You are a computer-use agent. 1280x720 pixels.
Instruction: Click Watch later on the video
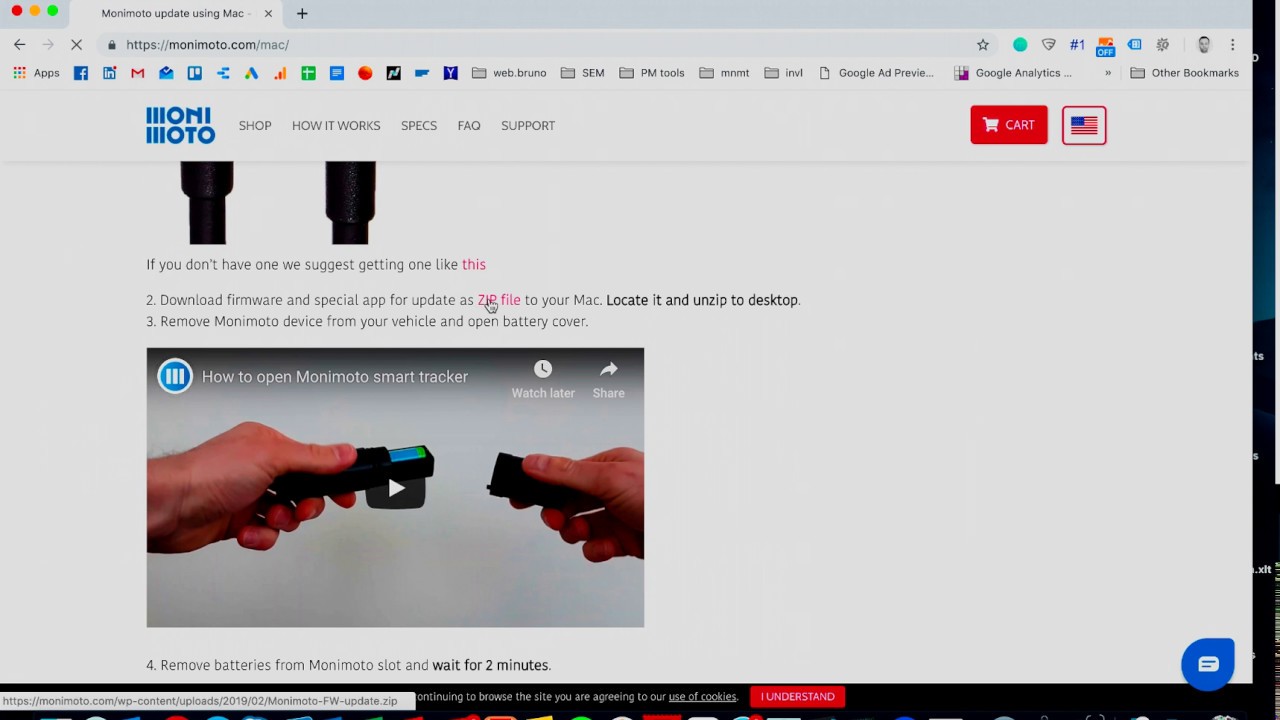click(x=543, y=380)
